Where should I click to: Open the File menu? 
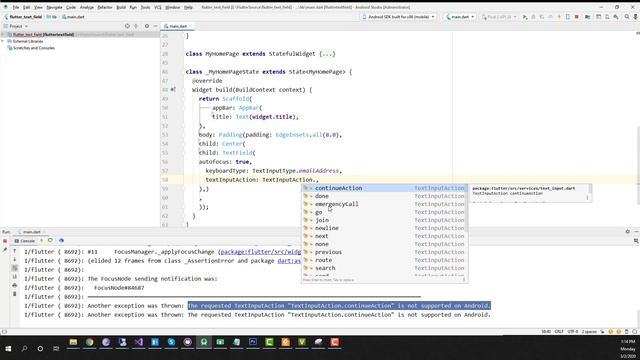16,7
